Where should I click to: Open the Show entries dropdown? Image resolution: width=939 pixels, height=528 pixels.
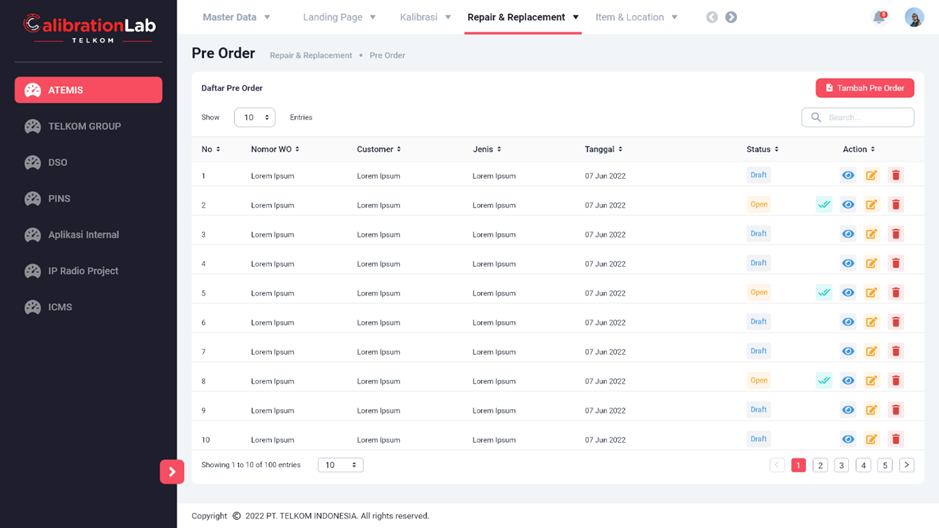(x=254, y=118)
